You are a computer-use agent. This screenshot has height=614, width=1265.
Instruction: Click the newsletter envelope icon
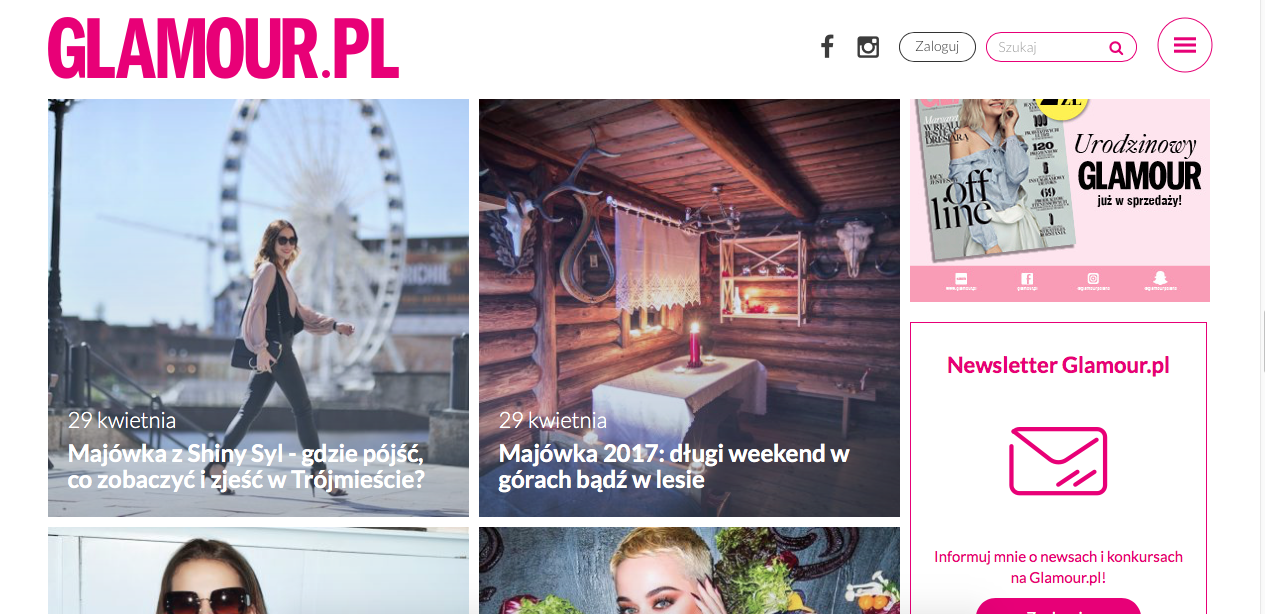click(1058, 461)
